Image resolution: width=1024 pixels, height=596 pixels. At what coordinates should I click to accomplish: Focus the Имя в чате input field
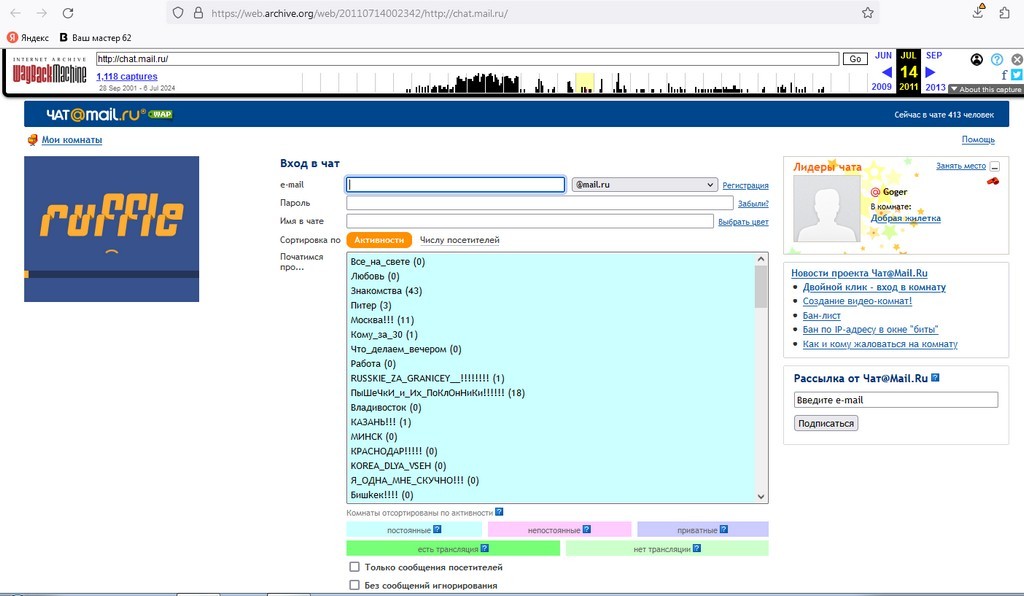click(x=530, y=221)
